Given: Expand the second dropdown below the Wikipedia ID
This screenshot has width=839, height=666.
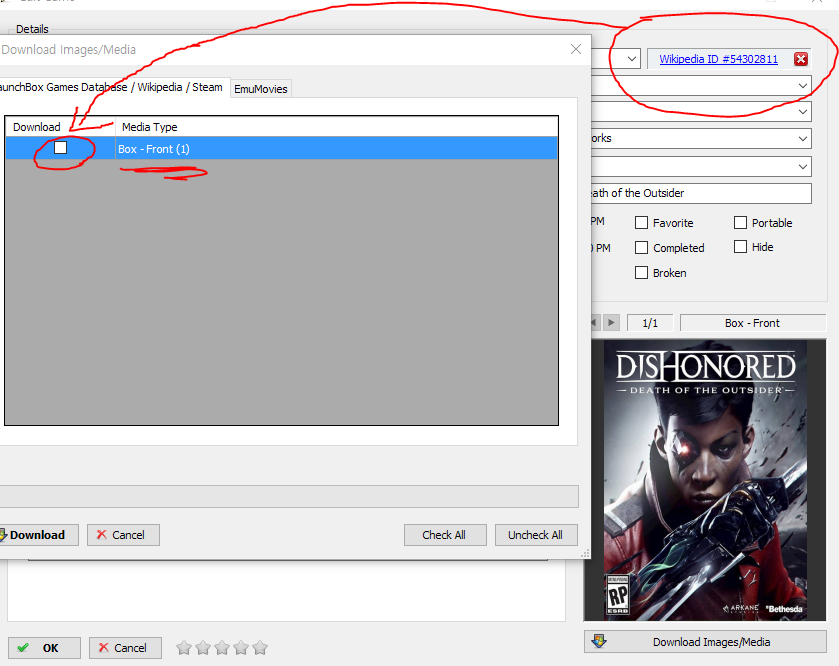Looking at the screenshot, I should click(803, 112).
